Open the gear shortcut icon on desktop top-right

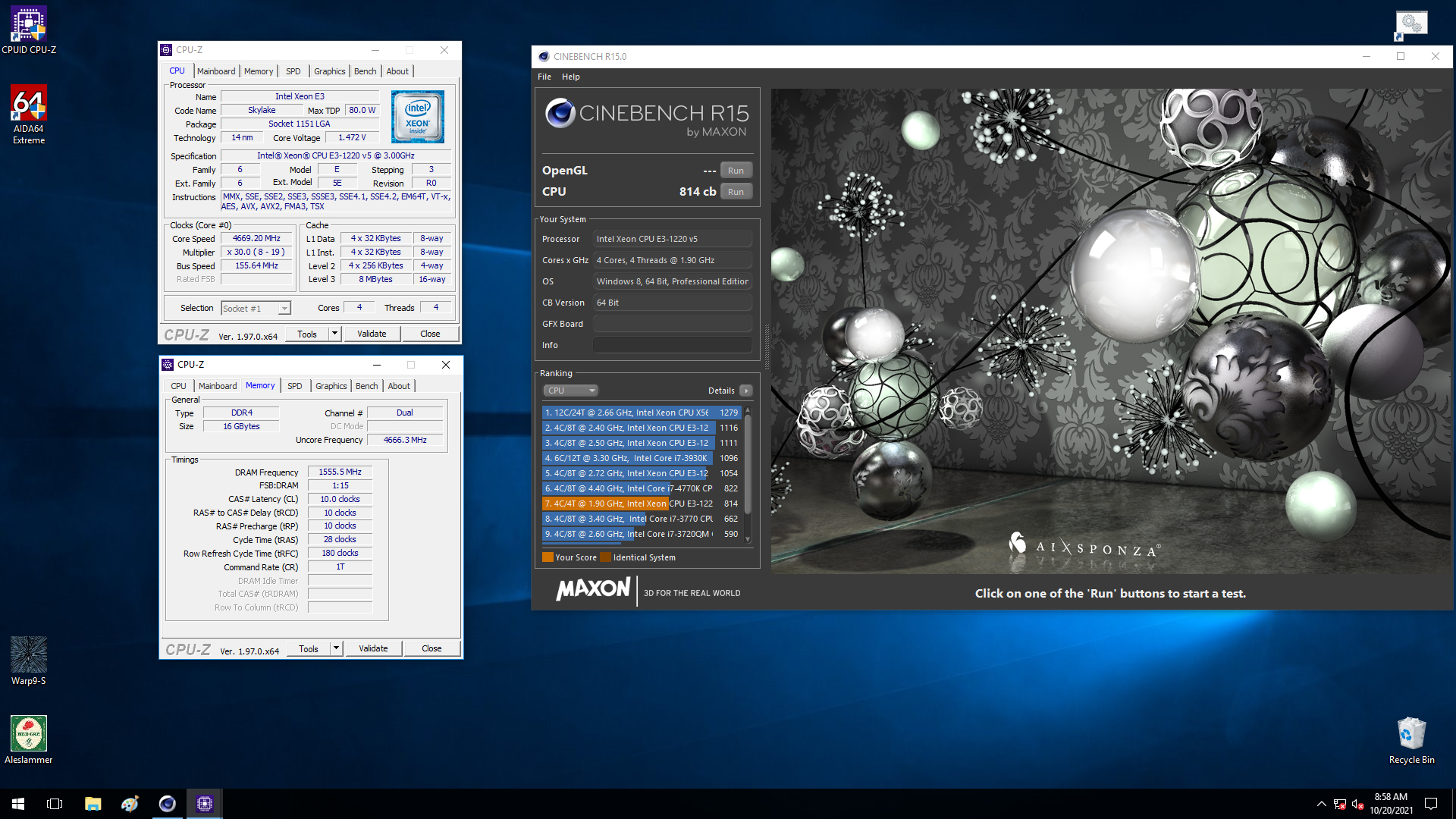[1411, 24]
